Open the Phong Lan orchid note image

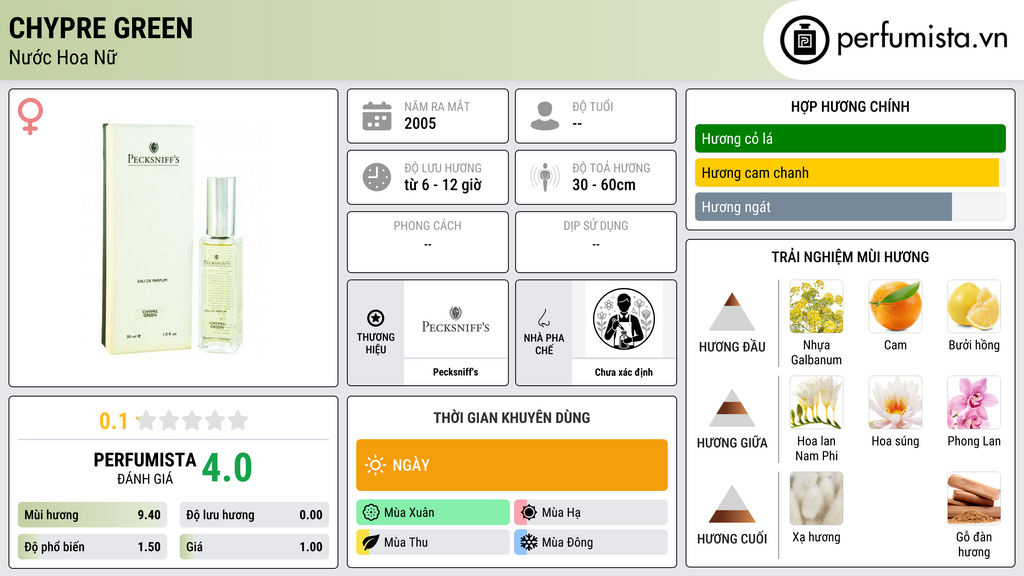click(x=974, y=403)
